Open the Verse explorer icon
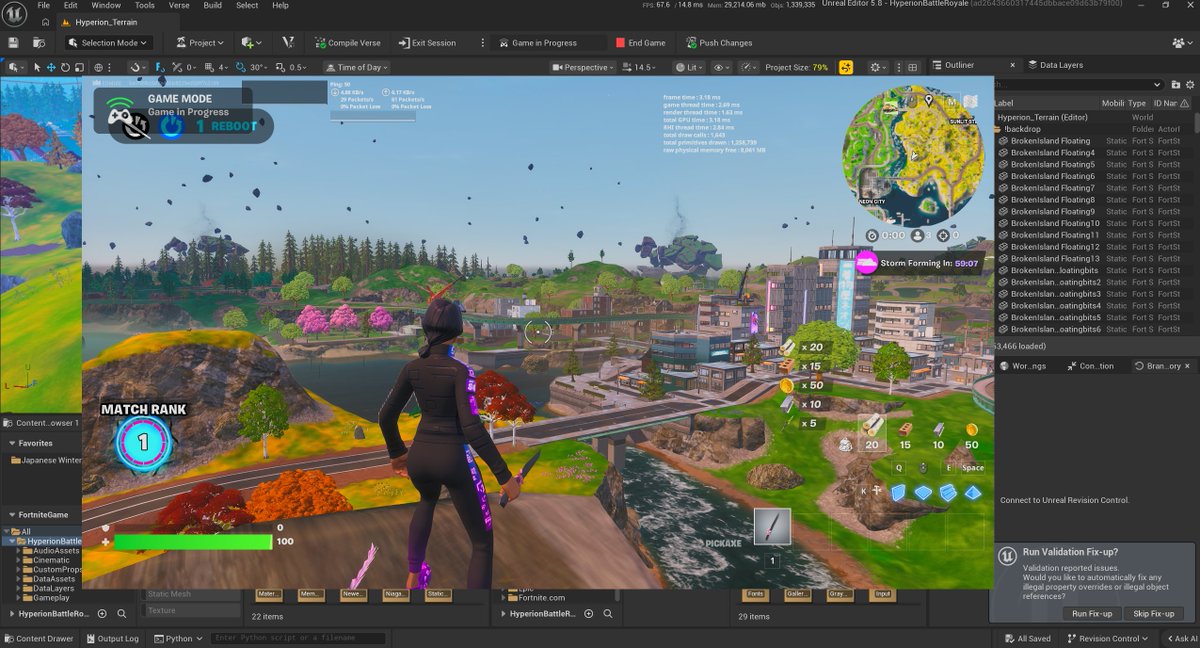This screenshot has height=648, width=1200. (x=288, y=43)
